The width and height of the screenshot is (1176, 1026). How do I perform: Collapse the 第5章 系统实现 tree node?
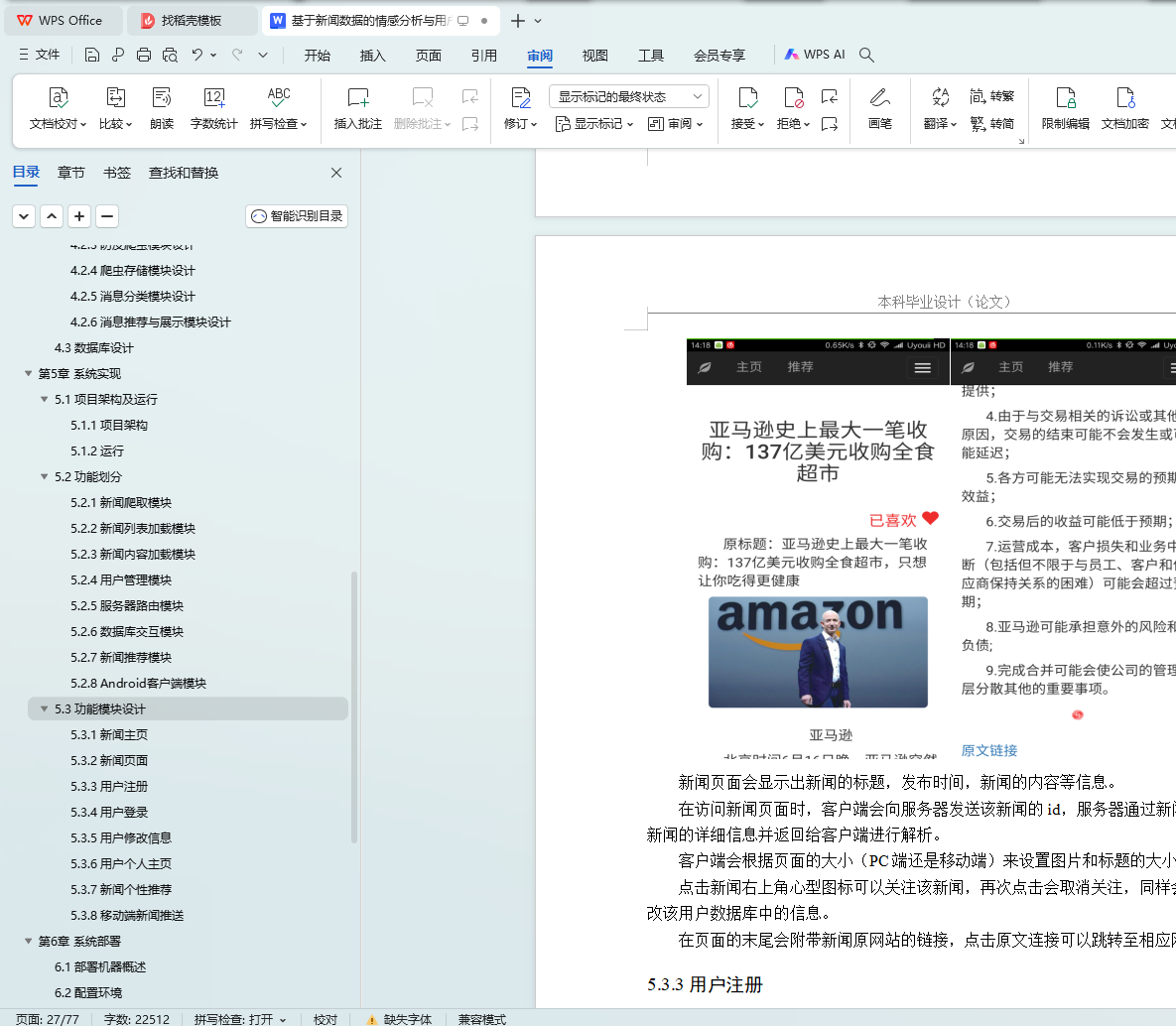point(29,373)
